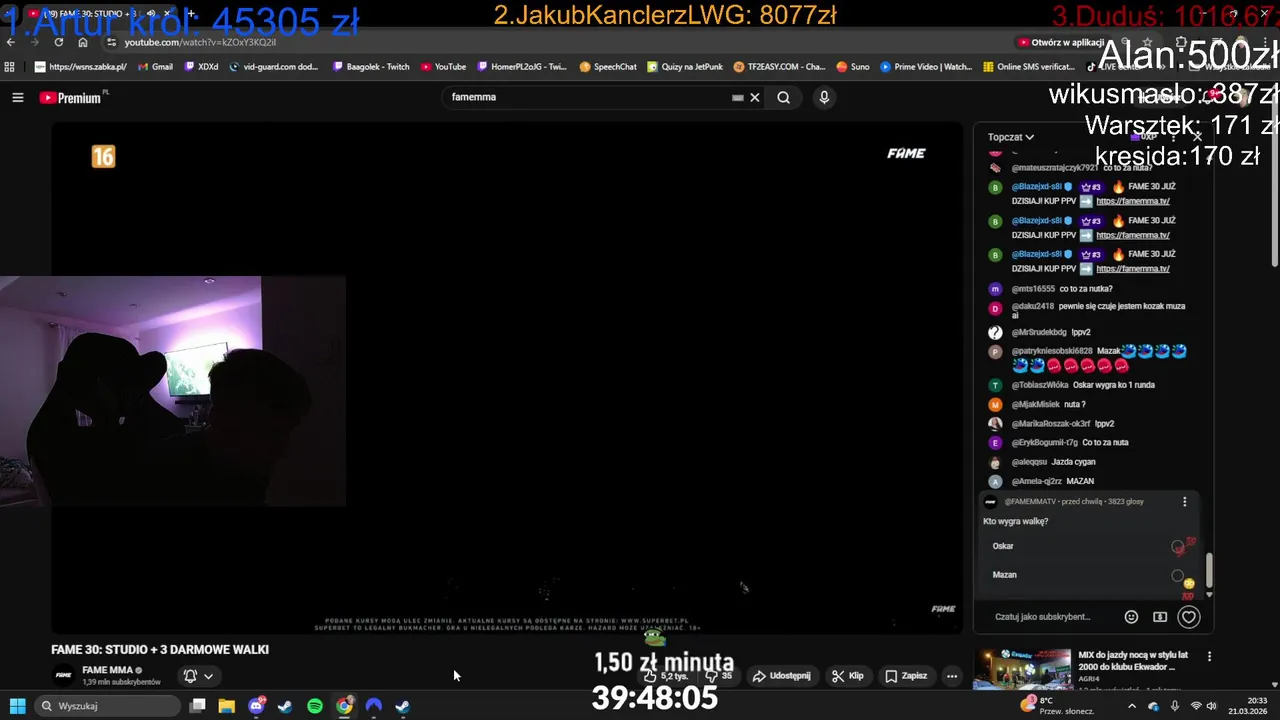Select Oskar in the chat poll
The image size is (1280, 720).
[x=1088, y=546]
